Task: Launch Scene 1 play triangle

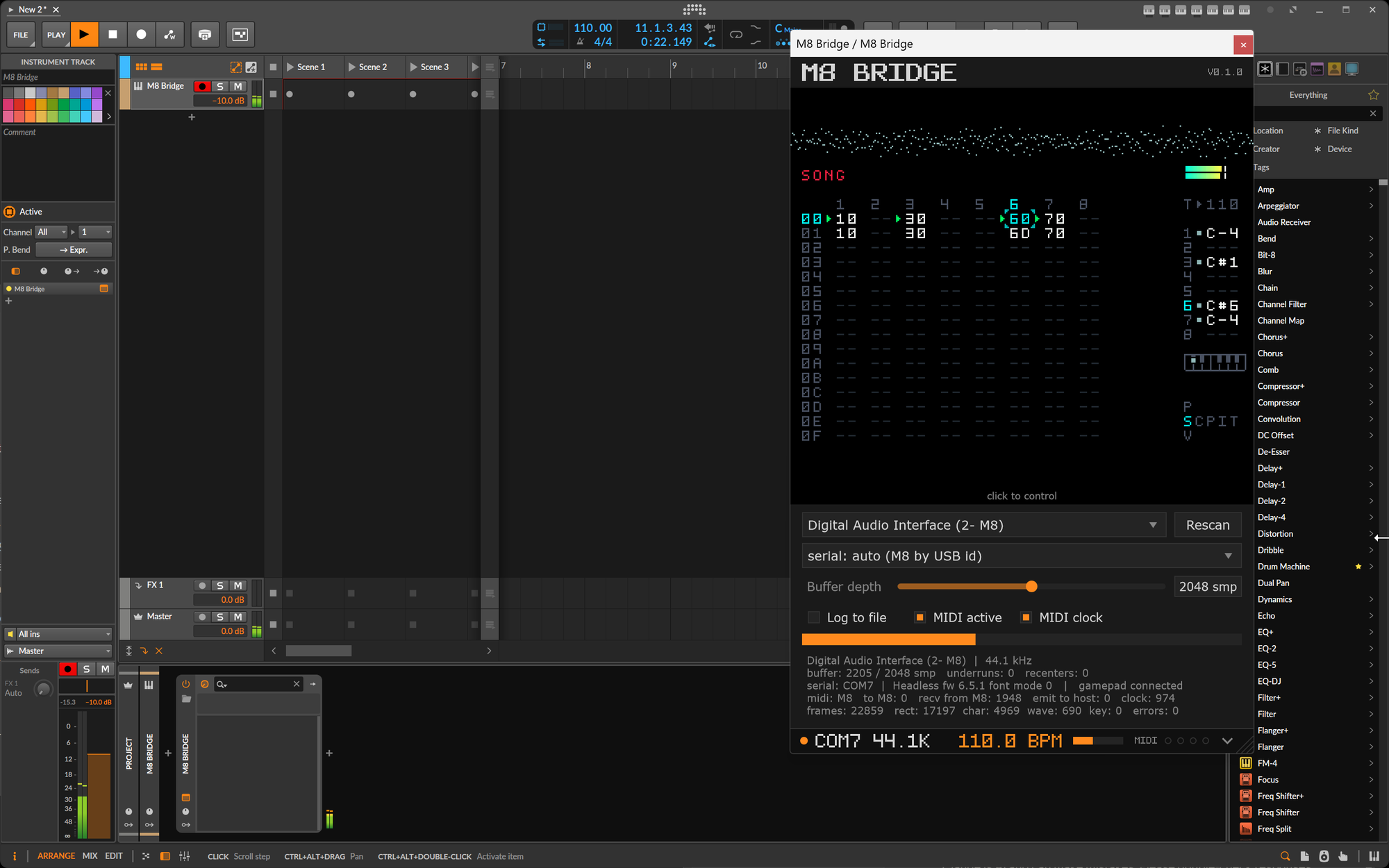Action: click(x=290, y=67)
